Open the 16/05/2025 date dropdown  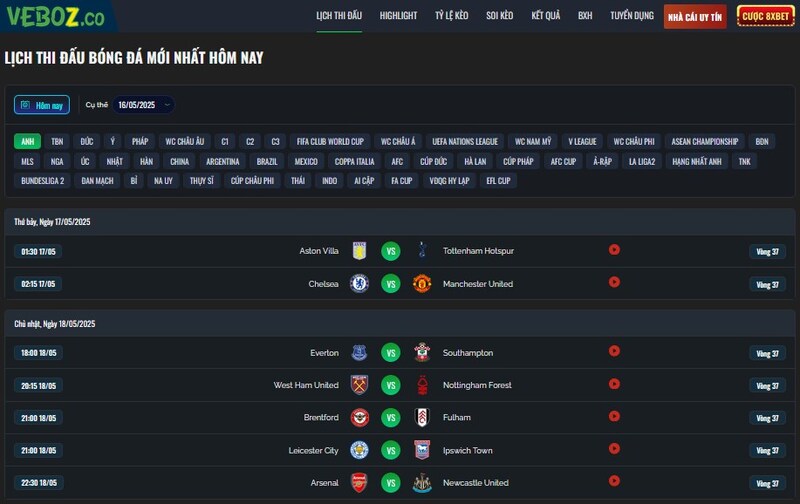(144, 105)
